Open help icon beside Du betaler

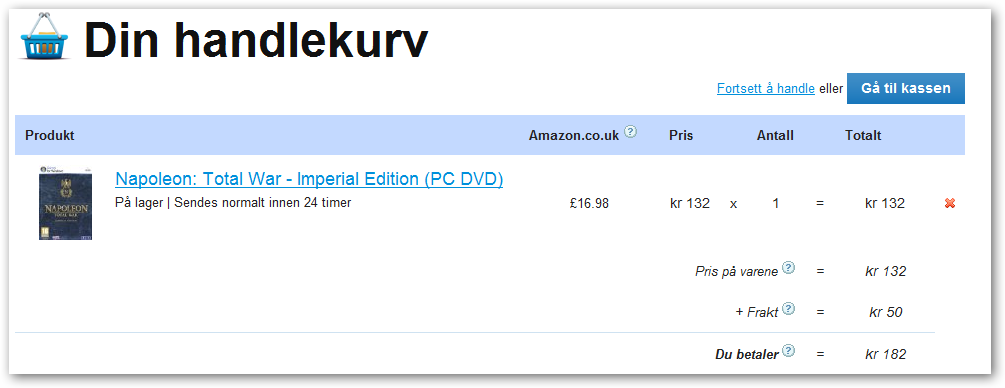click(789, 351)
